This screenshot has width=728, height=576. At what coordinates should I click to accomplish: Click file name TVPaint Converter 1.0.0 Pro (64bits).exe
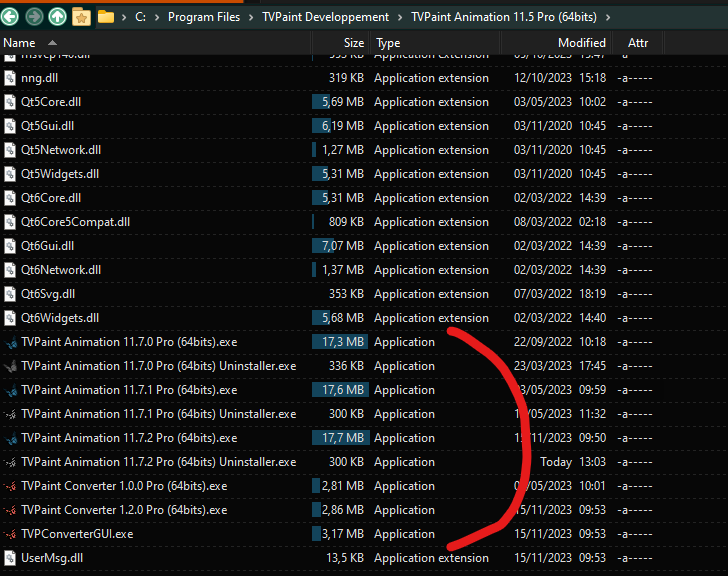[124, 486]
